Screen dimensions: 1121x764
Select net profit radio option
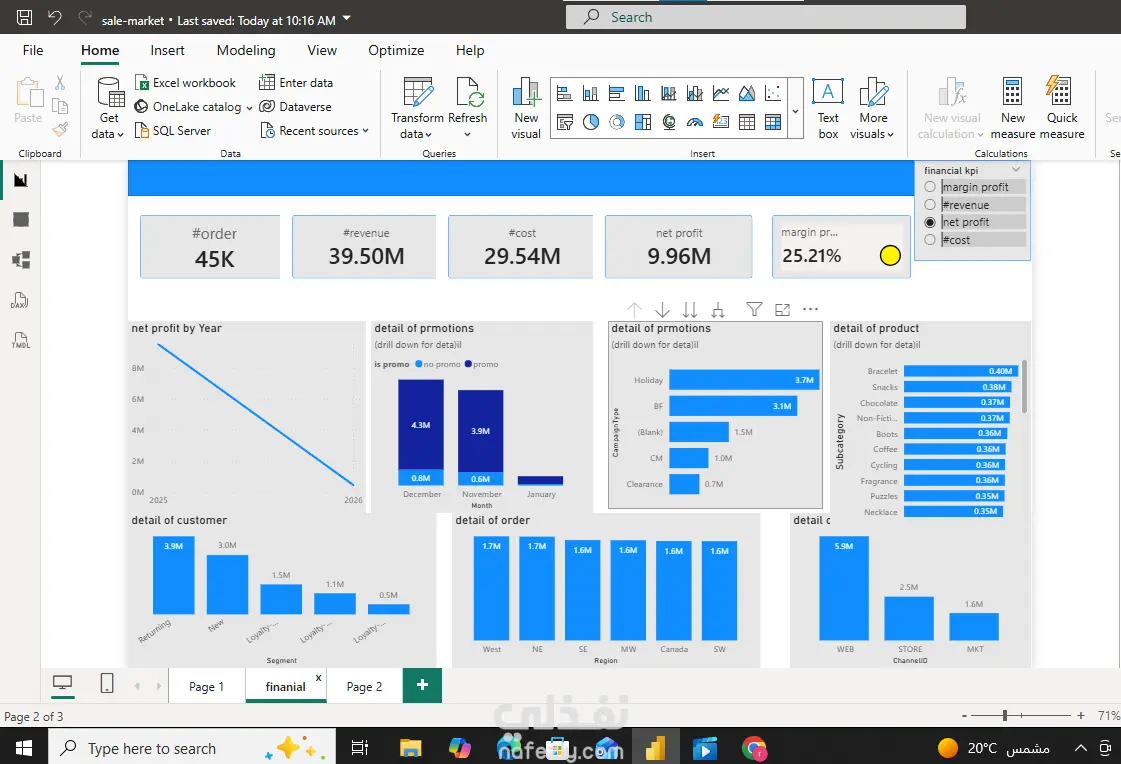tap(930, 222)
